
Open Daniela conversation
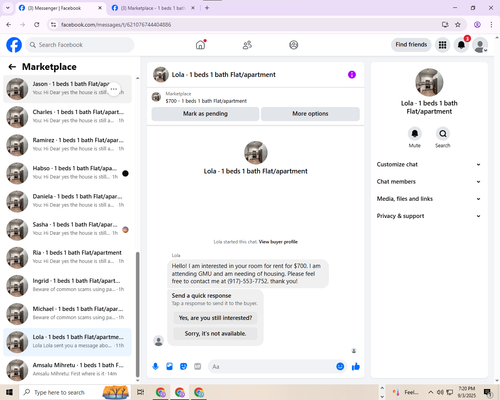(x=67, y=201)
